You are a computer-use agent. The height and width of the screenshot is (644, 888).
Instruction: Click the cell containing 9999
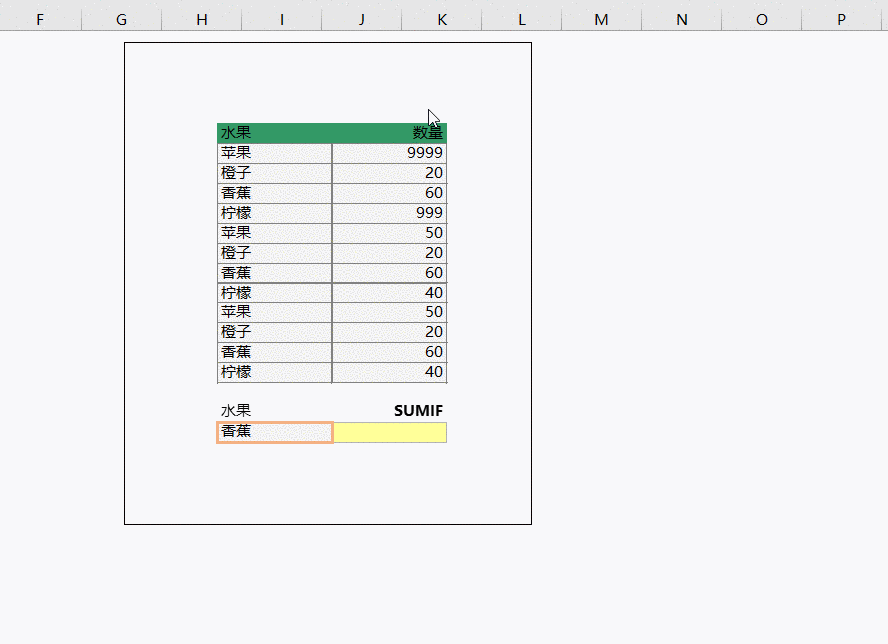[389, 153]
